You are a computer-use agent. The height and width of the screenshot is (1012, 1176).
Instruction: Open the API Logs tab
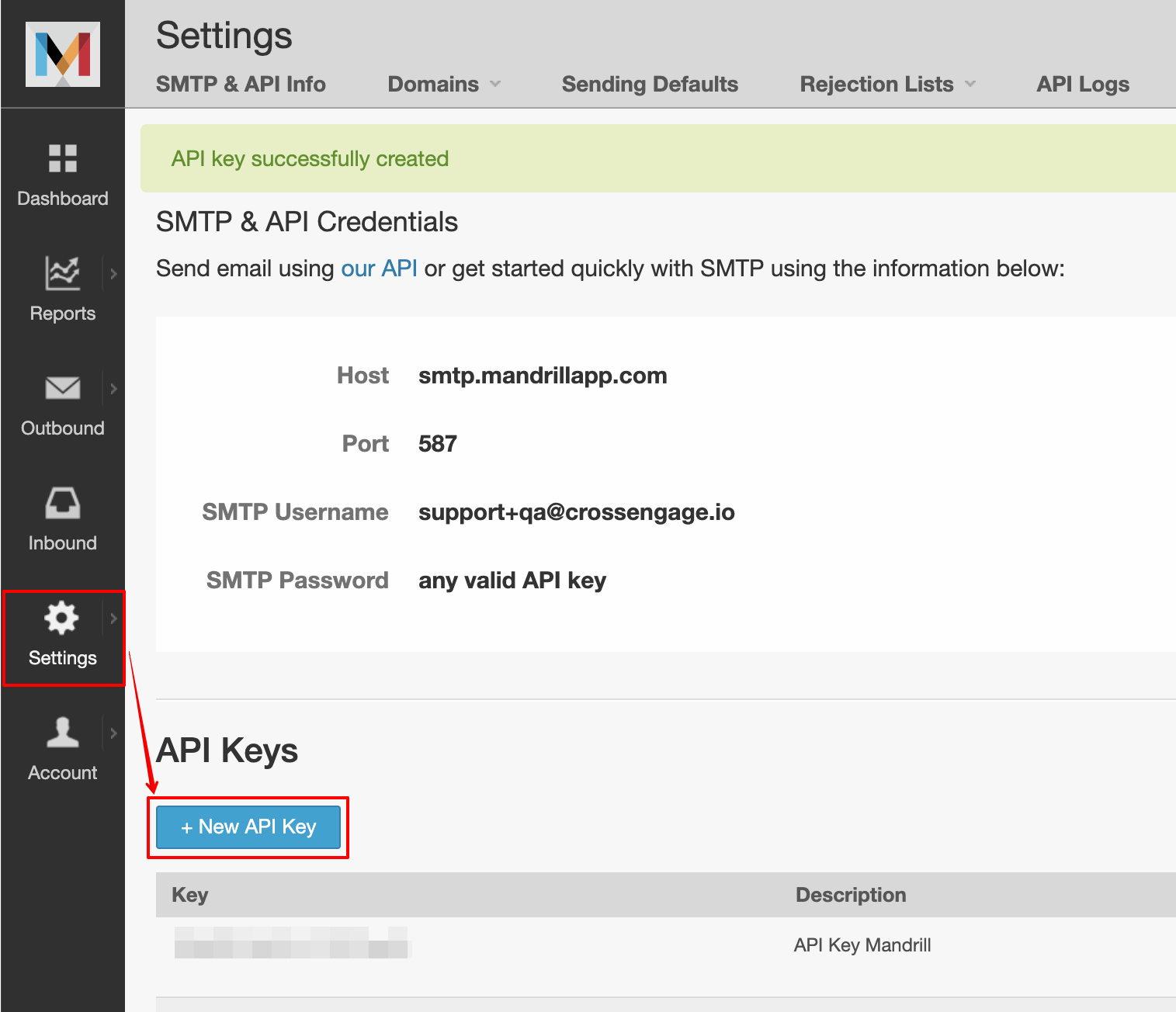tap(1083, 84)
